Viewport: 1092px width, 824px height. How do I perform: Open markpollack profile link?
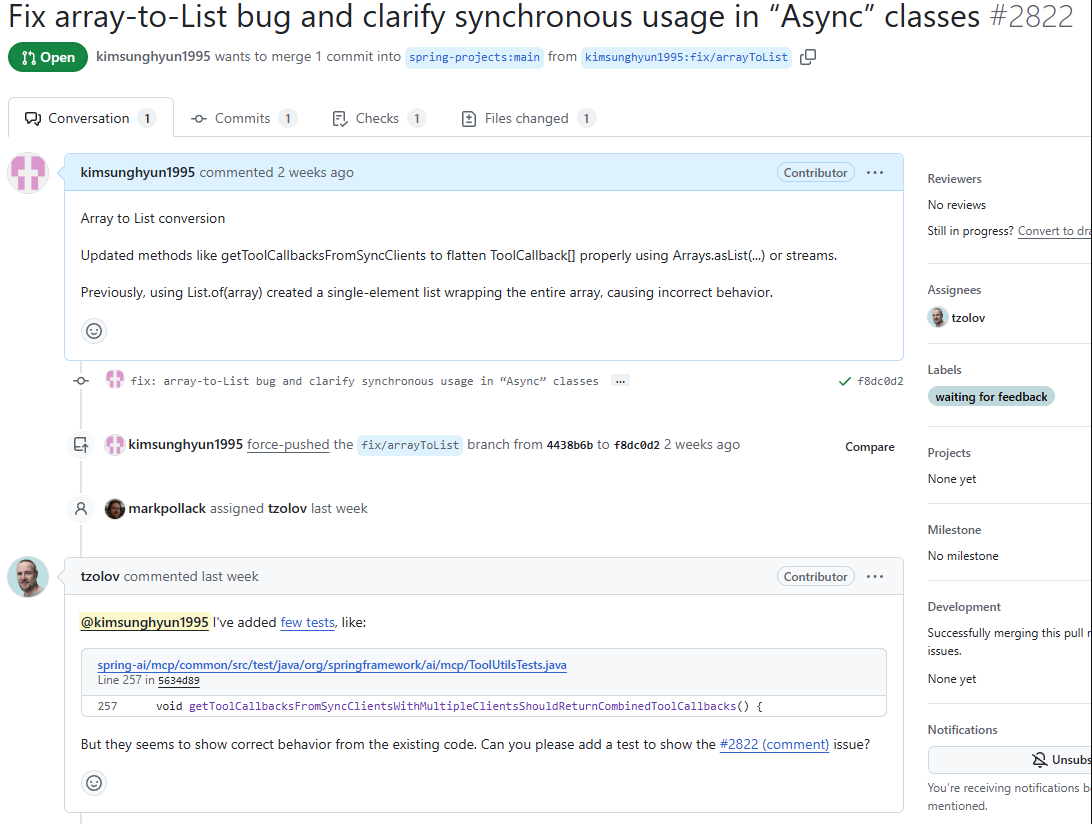[167, 508]
